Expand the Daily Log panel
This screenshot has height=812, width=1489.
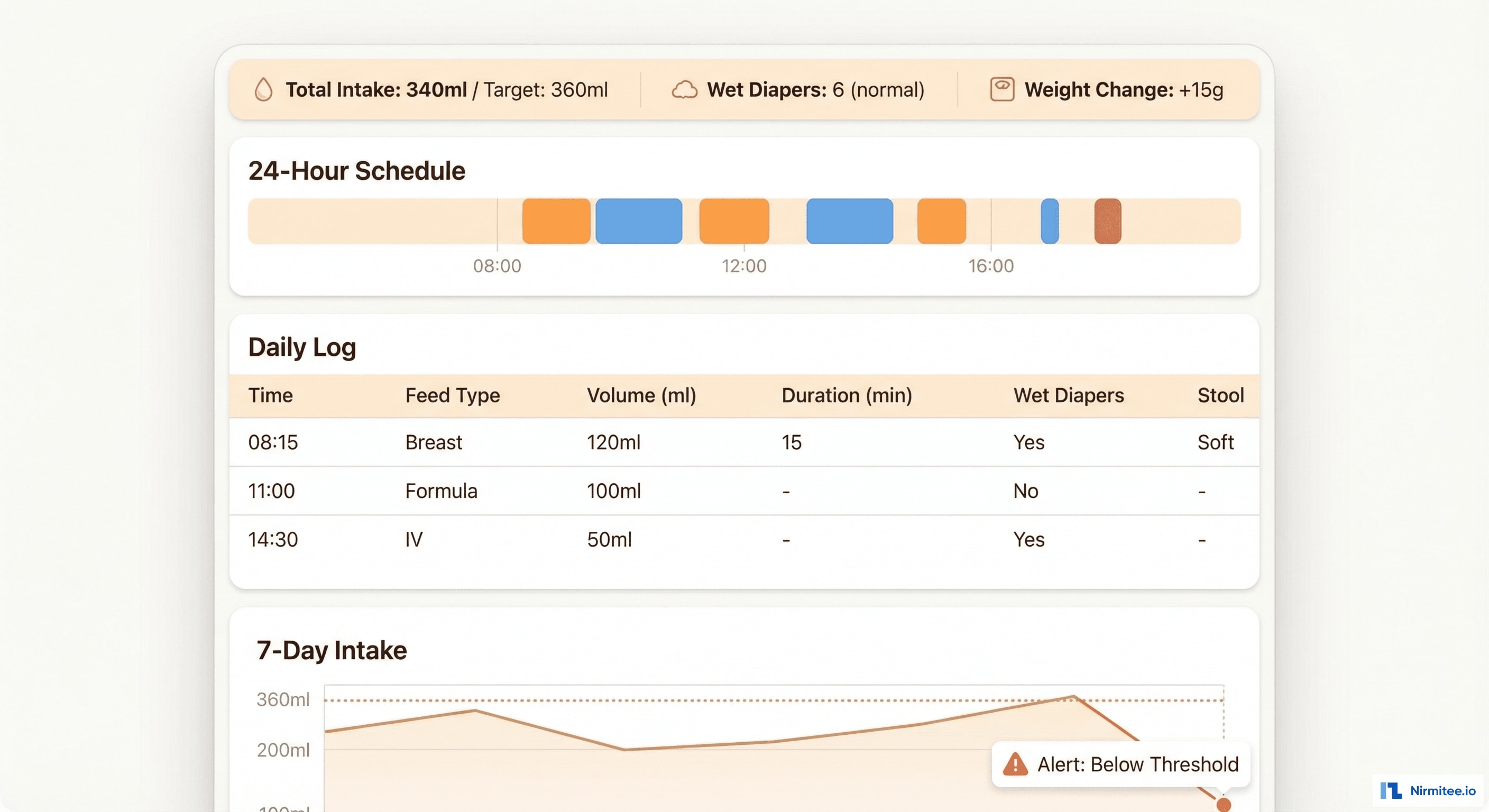click(x=302, y=347)
